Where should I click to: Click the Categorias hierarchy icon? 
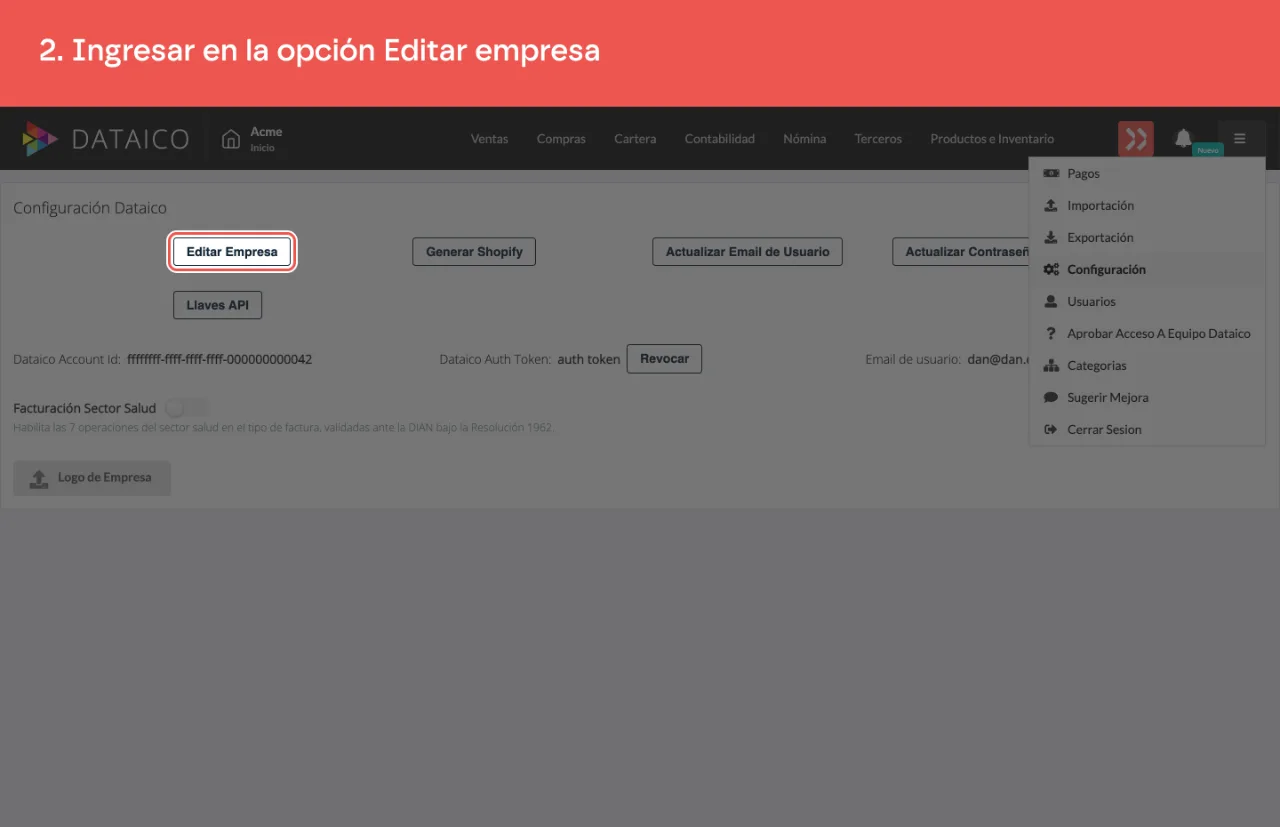1051,365
